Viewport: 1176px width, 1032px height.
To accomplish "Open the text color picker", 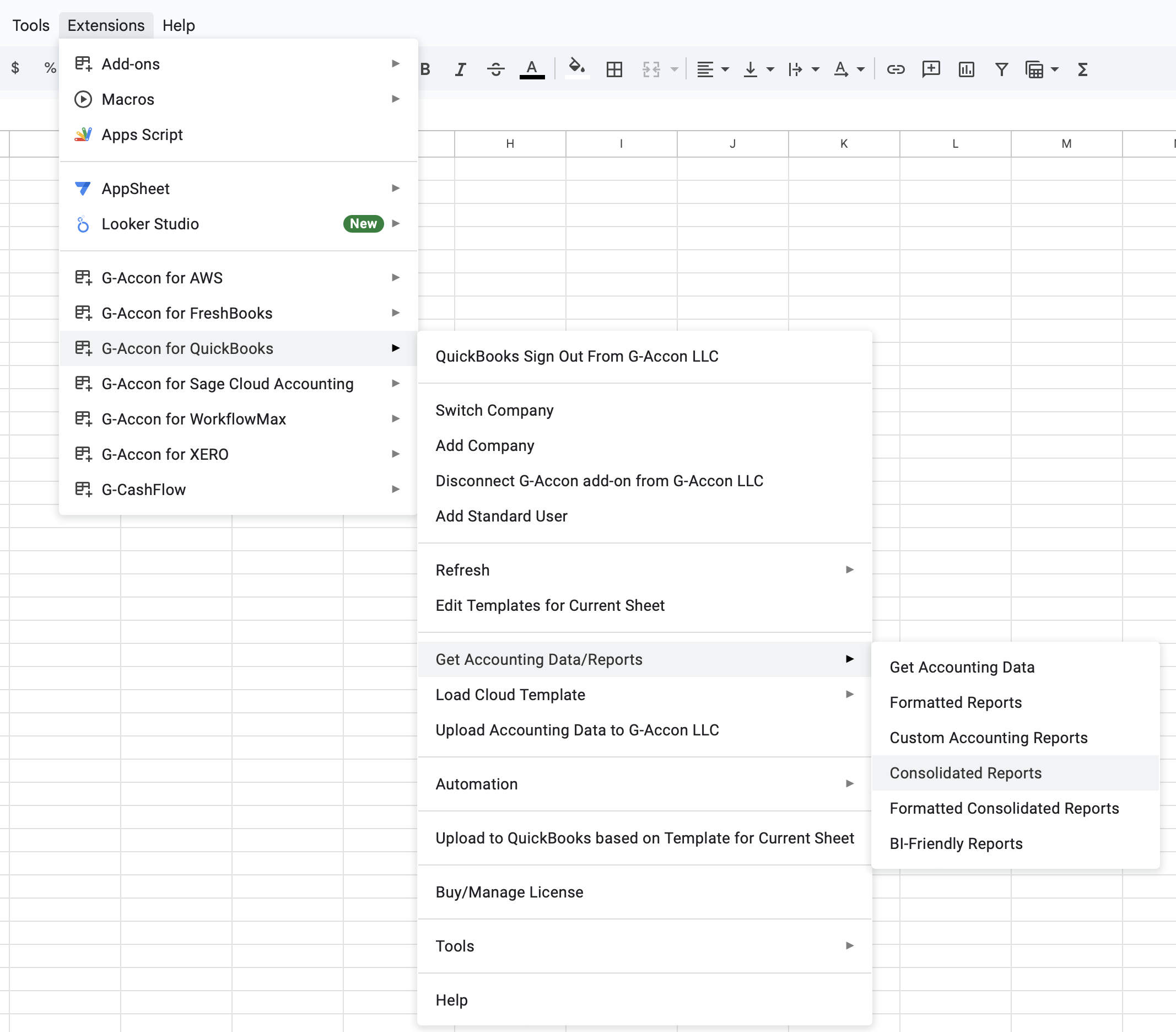I will point(532,69).
